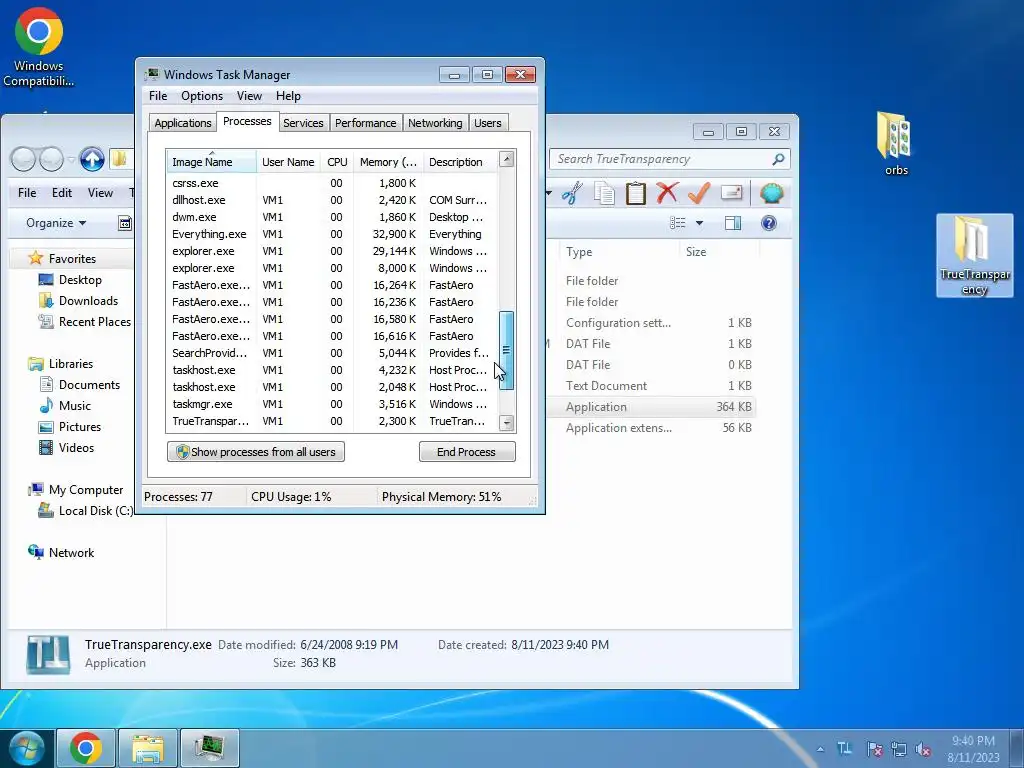Switch to the Networking tab
1024x768 pixels.
(x=435, y=123)
